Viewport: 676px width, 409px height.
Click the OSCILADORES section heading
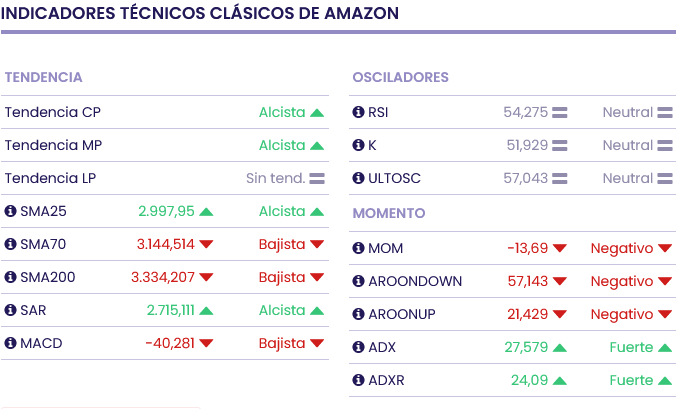(400, 78)
